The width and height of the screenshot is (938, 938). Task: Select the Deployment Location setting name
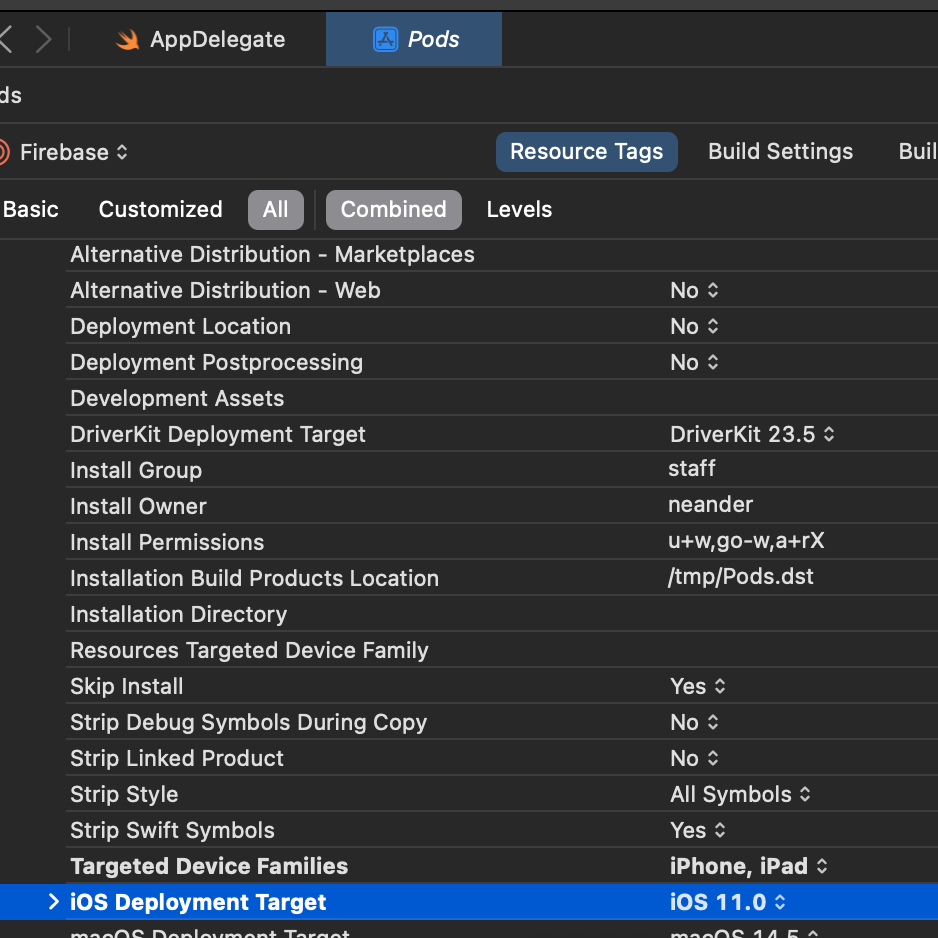coord(181,326)
